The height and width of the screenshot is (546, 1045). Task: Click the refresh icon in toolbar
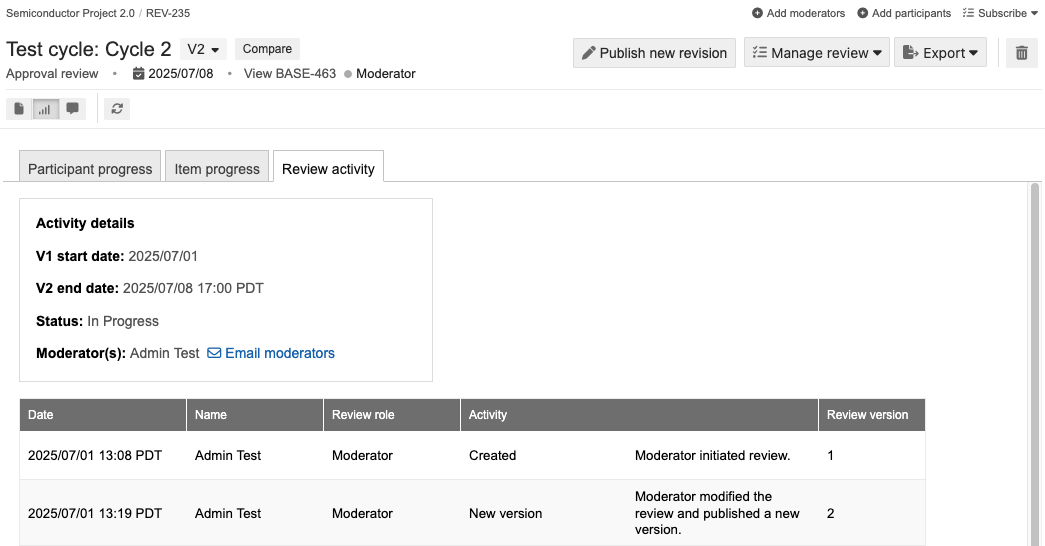coord(117,109)
